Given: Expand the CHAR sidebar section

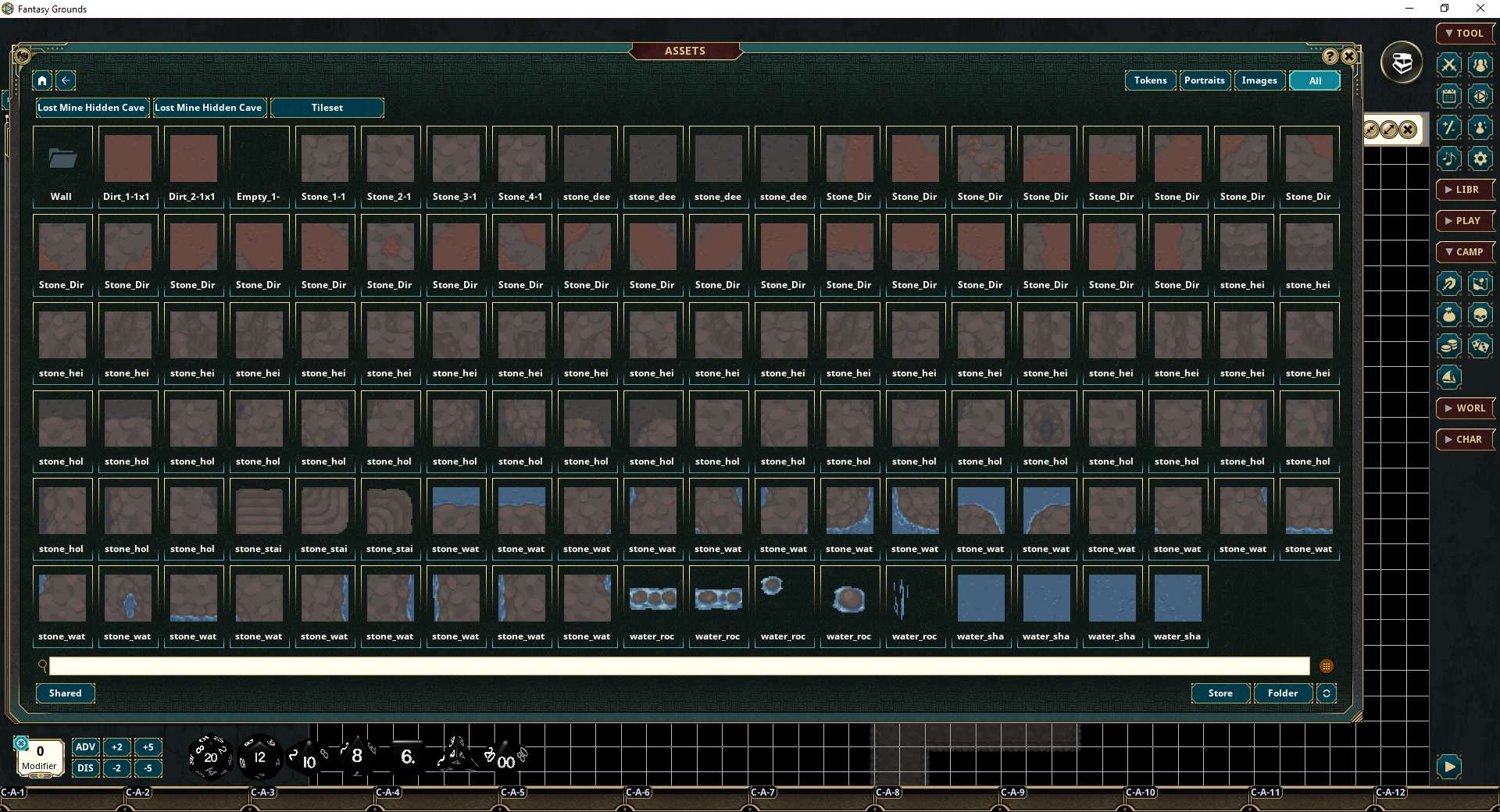Looking at the screenshot, I should pyautogui.click(x=1465, y=440).
